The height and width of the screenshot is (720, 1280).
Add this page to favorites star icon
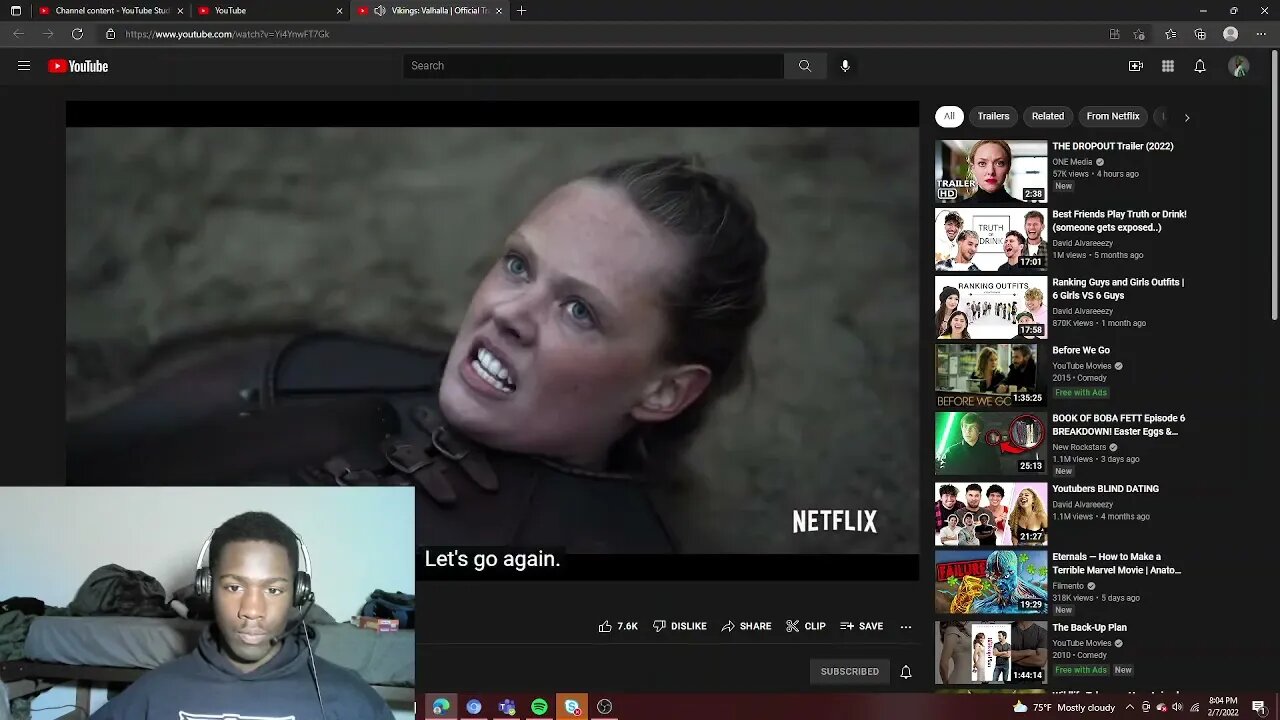(1139, 34)
